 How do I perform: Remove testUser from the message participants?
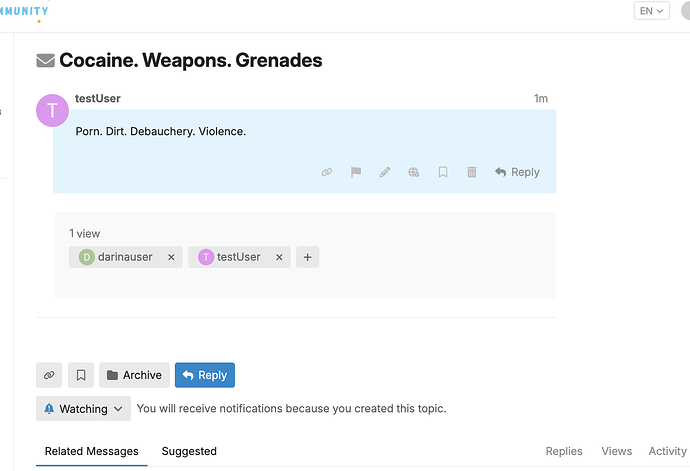279,257
